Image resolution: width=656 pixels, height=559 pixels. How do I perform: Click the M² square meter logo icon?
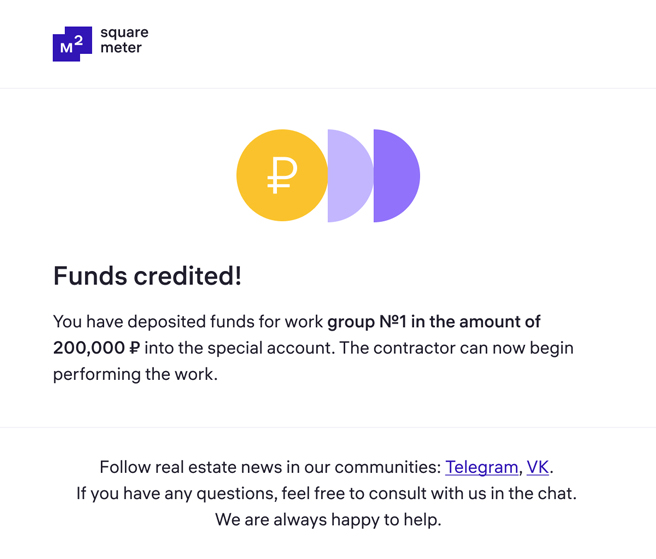[x=72, y=44]
